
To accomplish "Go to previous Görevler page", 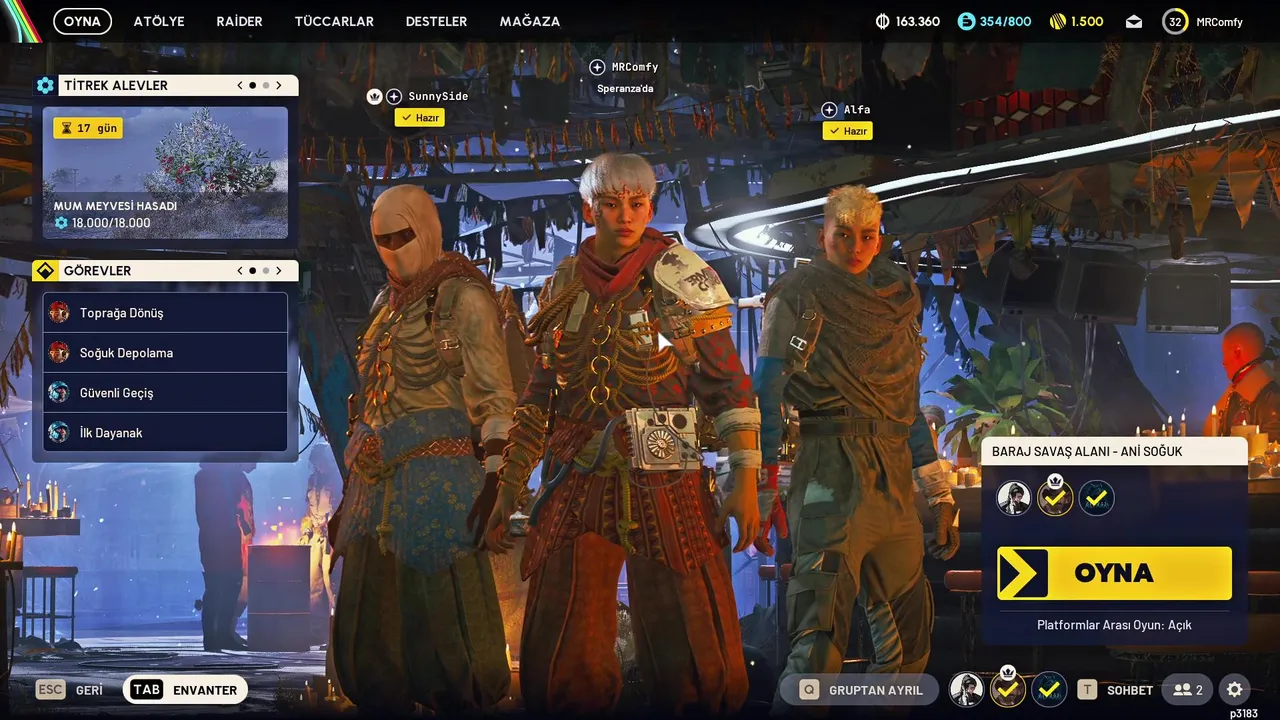I will click(240, 271).
